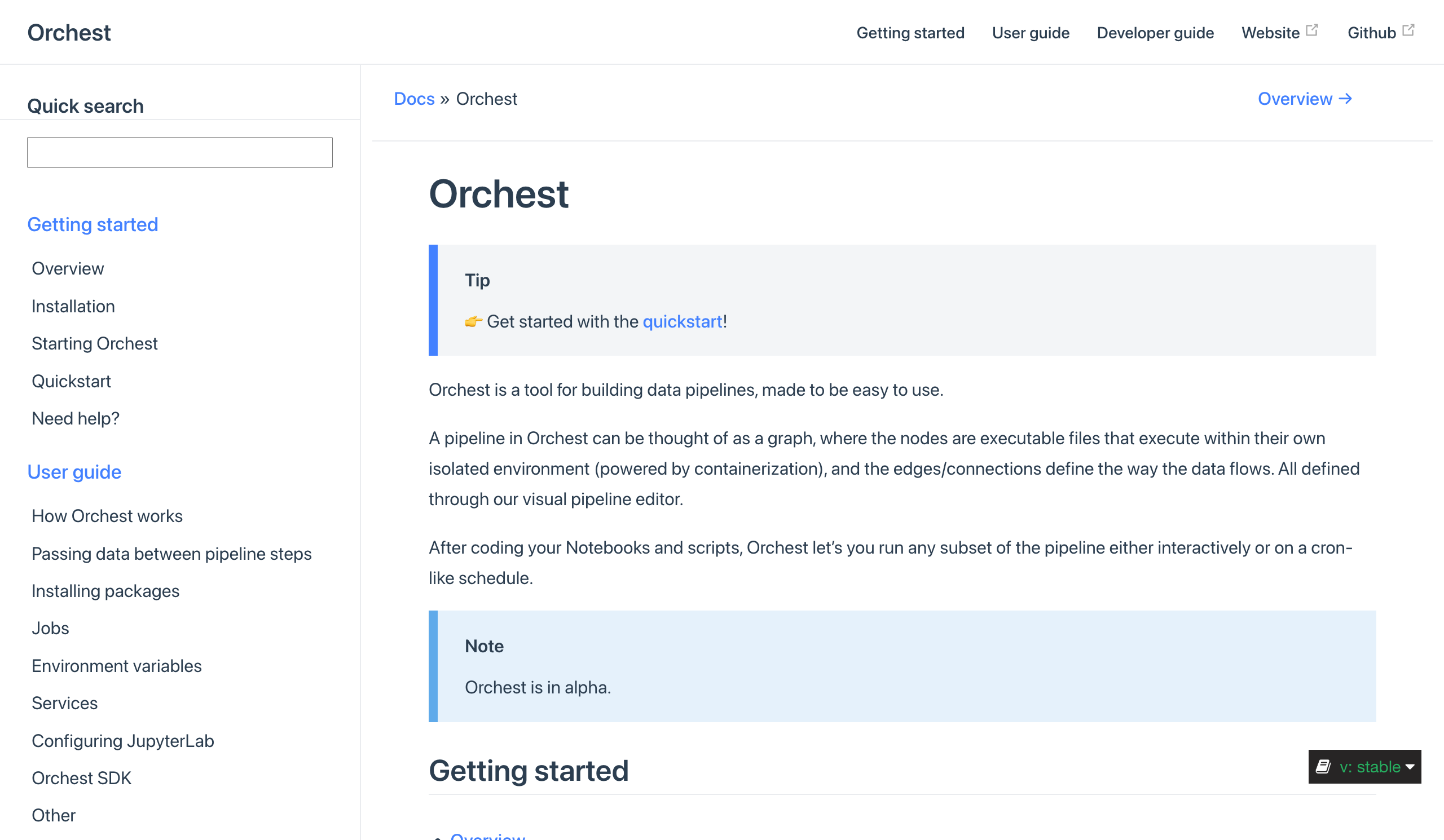Click the Orchest page main heading
This screenshot has height=840, width=1444.
click(498, 194)
